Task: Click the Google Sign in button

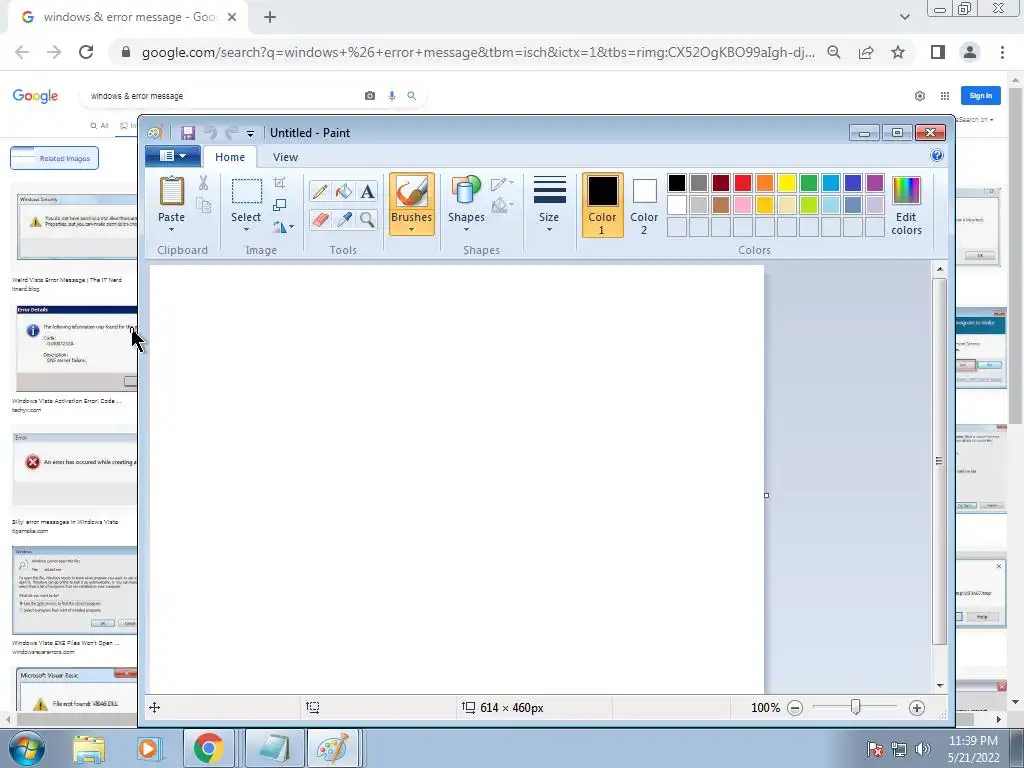Action: 980,95
